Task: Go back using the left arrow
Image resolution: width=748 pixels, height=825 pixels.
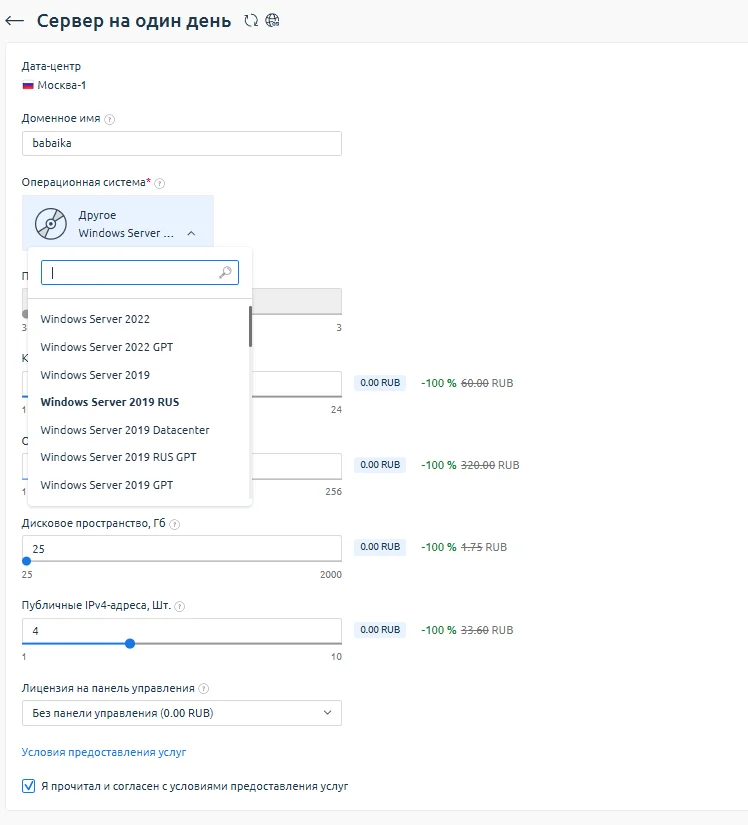Action: [x=15, y=21]
